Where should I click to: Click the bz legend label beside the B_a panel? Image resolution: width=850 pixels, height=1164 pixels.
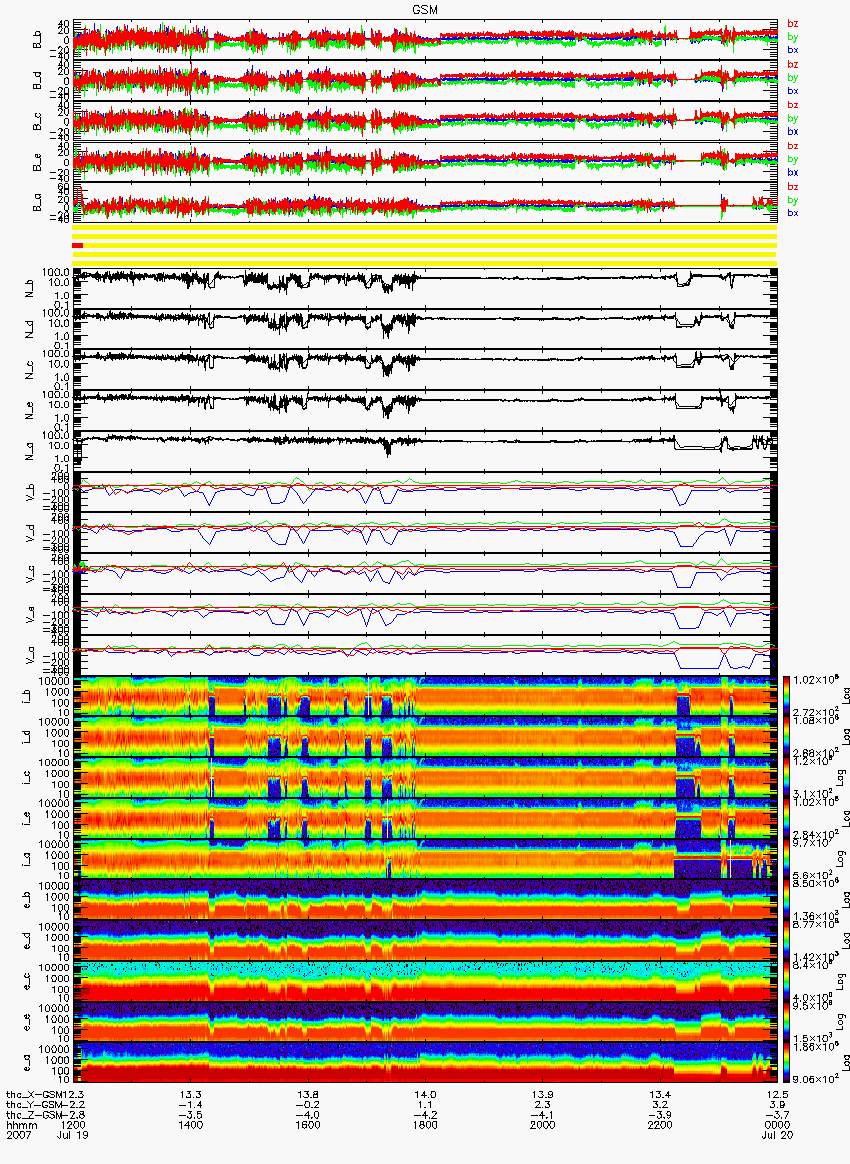pos(793,186)
